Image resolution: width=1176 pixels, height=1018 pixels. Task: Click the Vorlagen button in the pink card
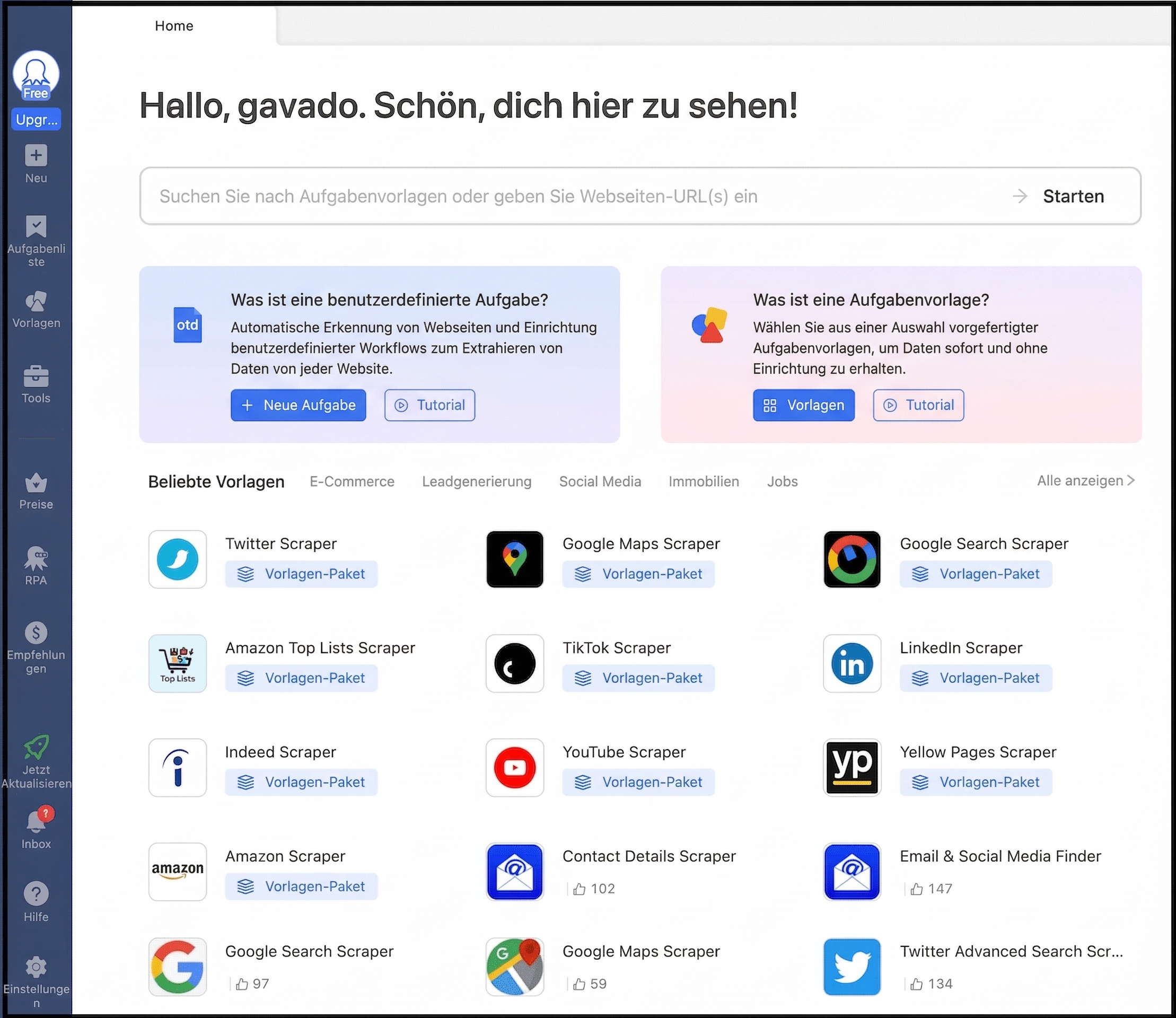[803, 405]
